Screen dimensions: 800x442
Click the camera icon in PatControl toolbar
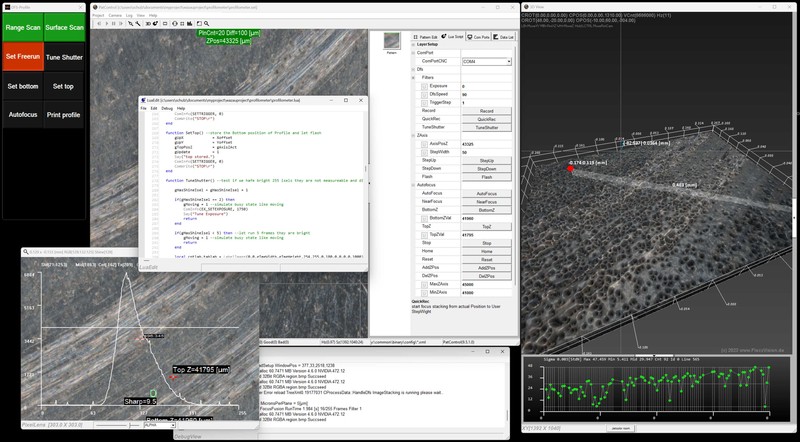[189, 24]
